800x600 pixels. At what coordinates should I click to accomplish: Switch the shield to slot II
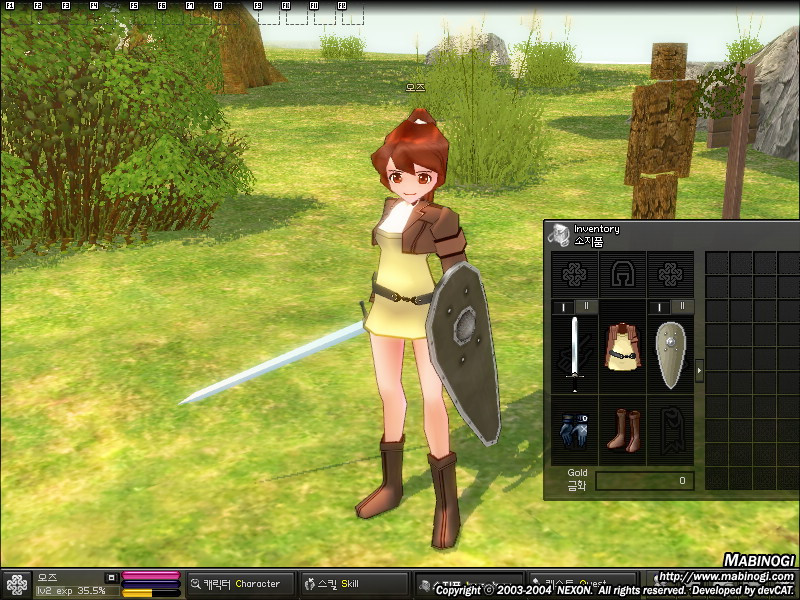pos(682,306)
